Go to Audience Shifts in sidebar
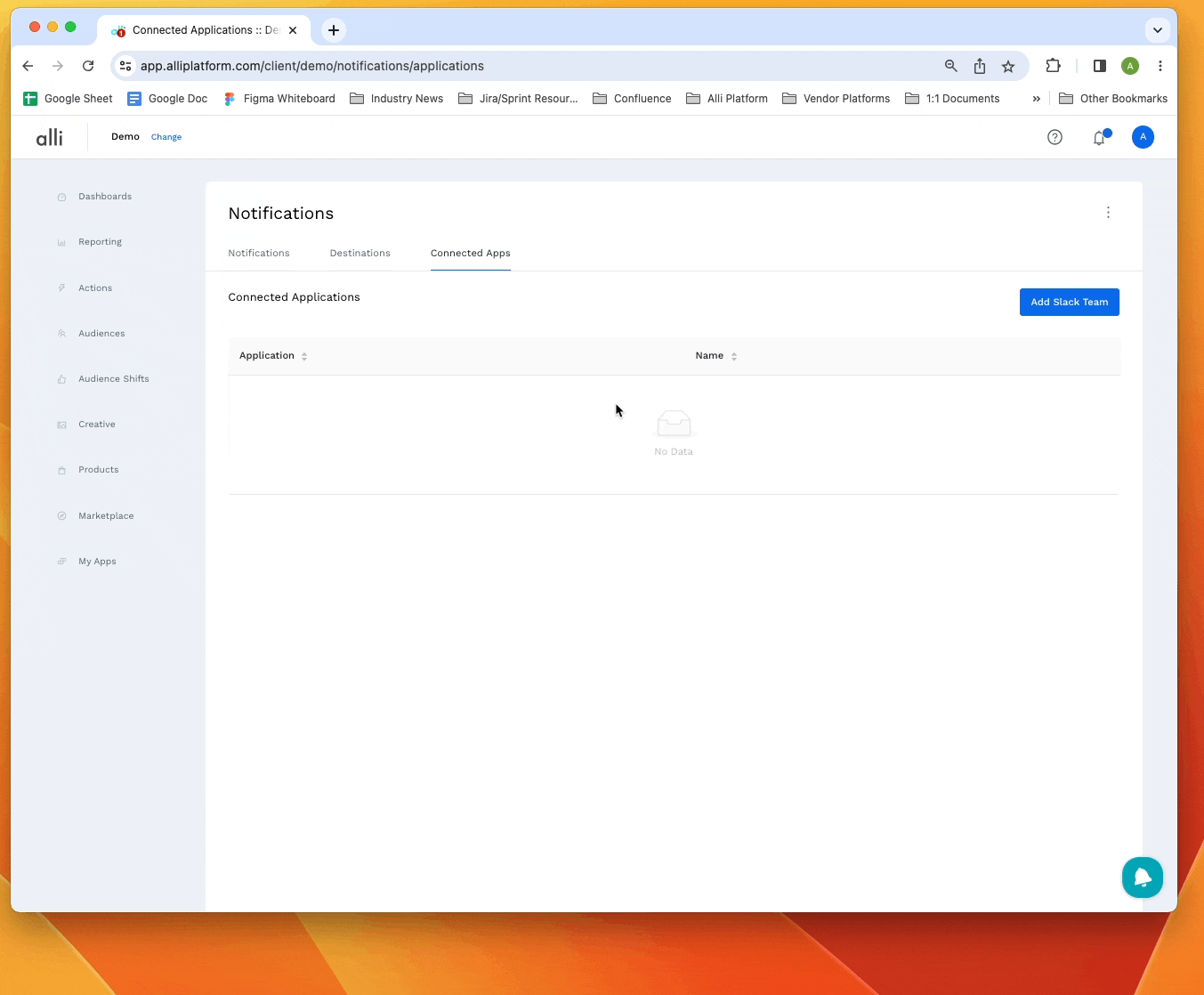The width and height of the screenshot is (1204, 995). point(113,379)
